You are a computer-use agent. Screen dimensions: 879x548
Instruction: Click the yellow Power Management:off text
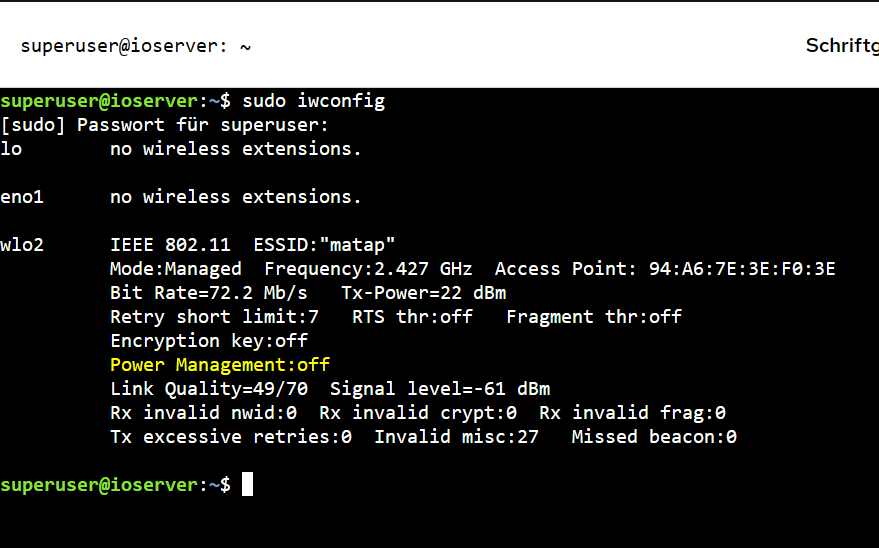[219, 365]
